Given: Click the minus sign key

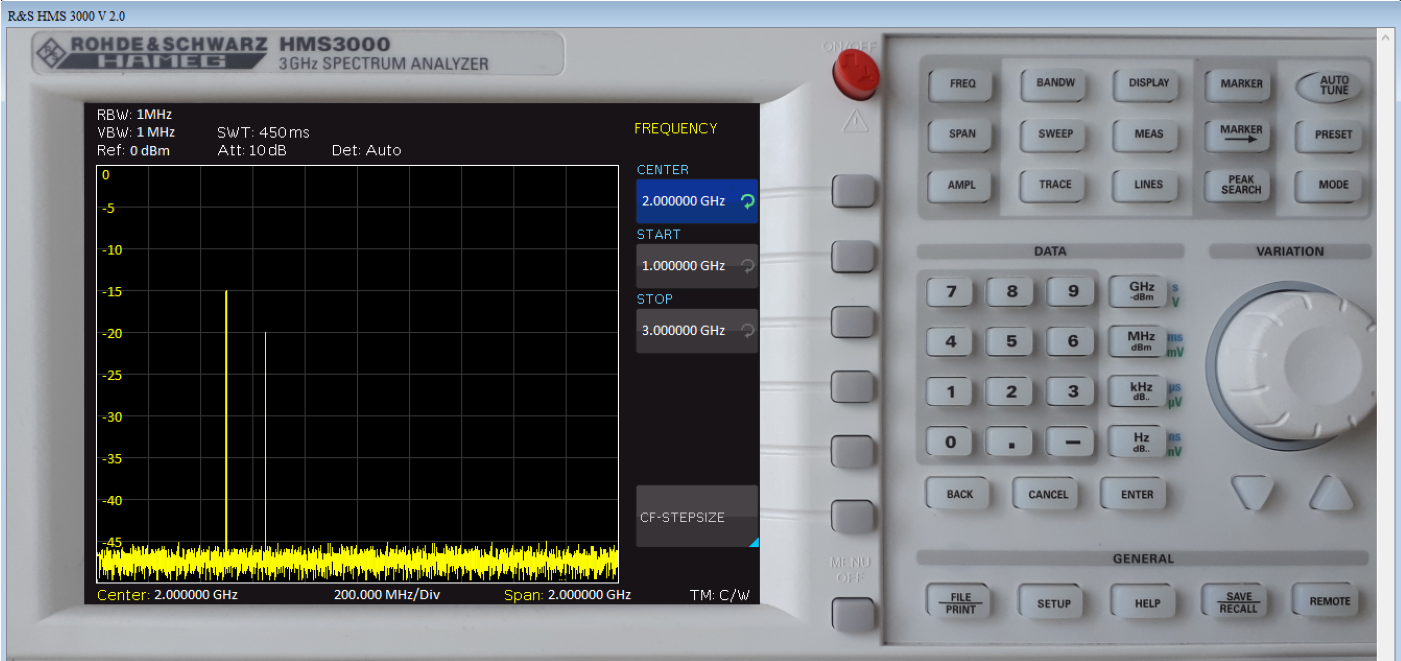Looking at the screenshot, I should click(x=1072, y=443).
